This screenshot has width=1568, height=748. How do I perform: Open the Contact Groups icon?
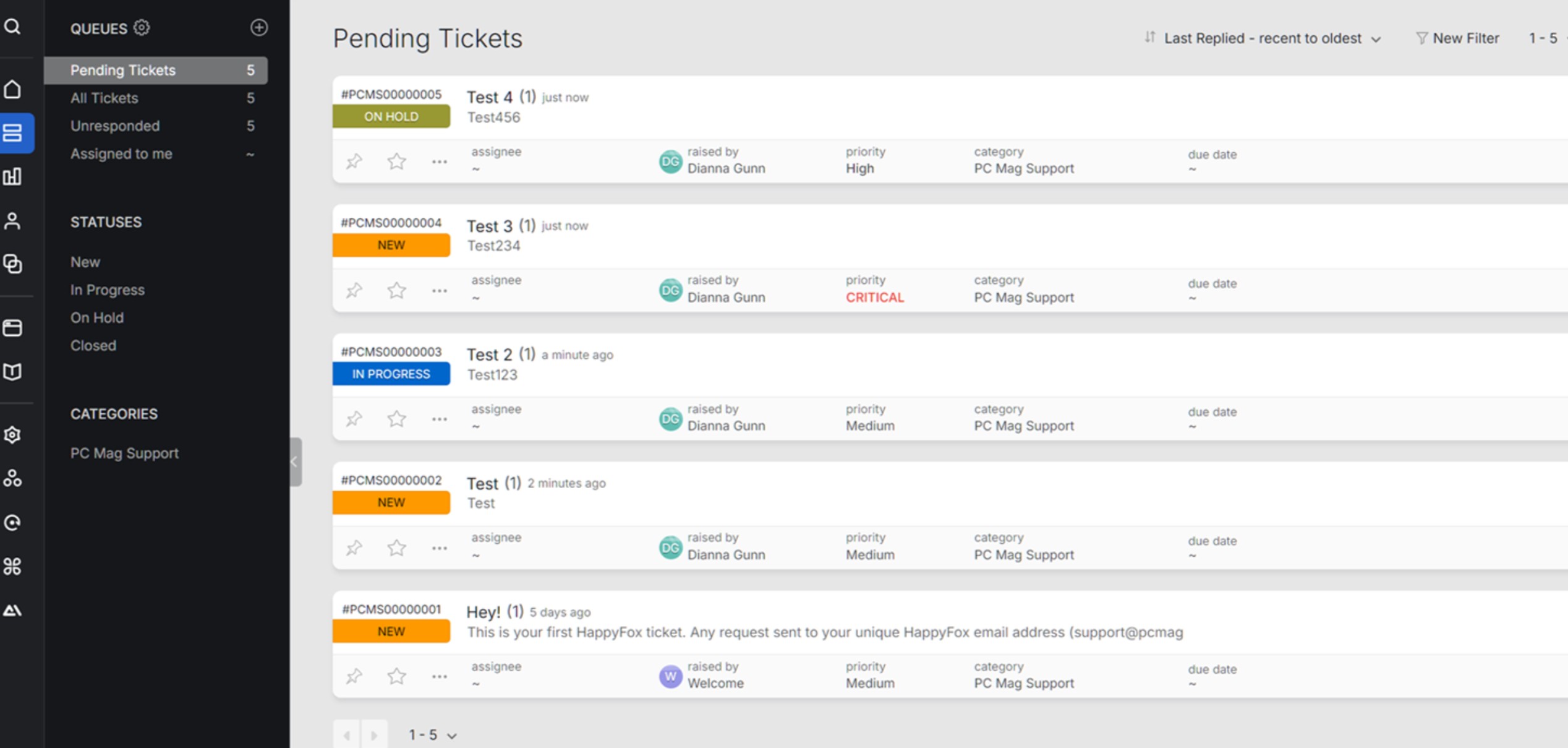(x=14, y=264)
